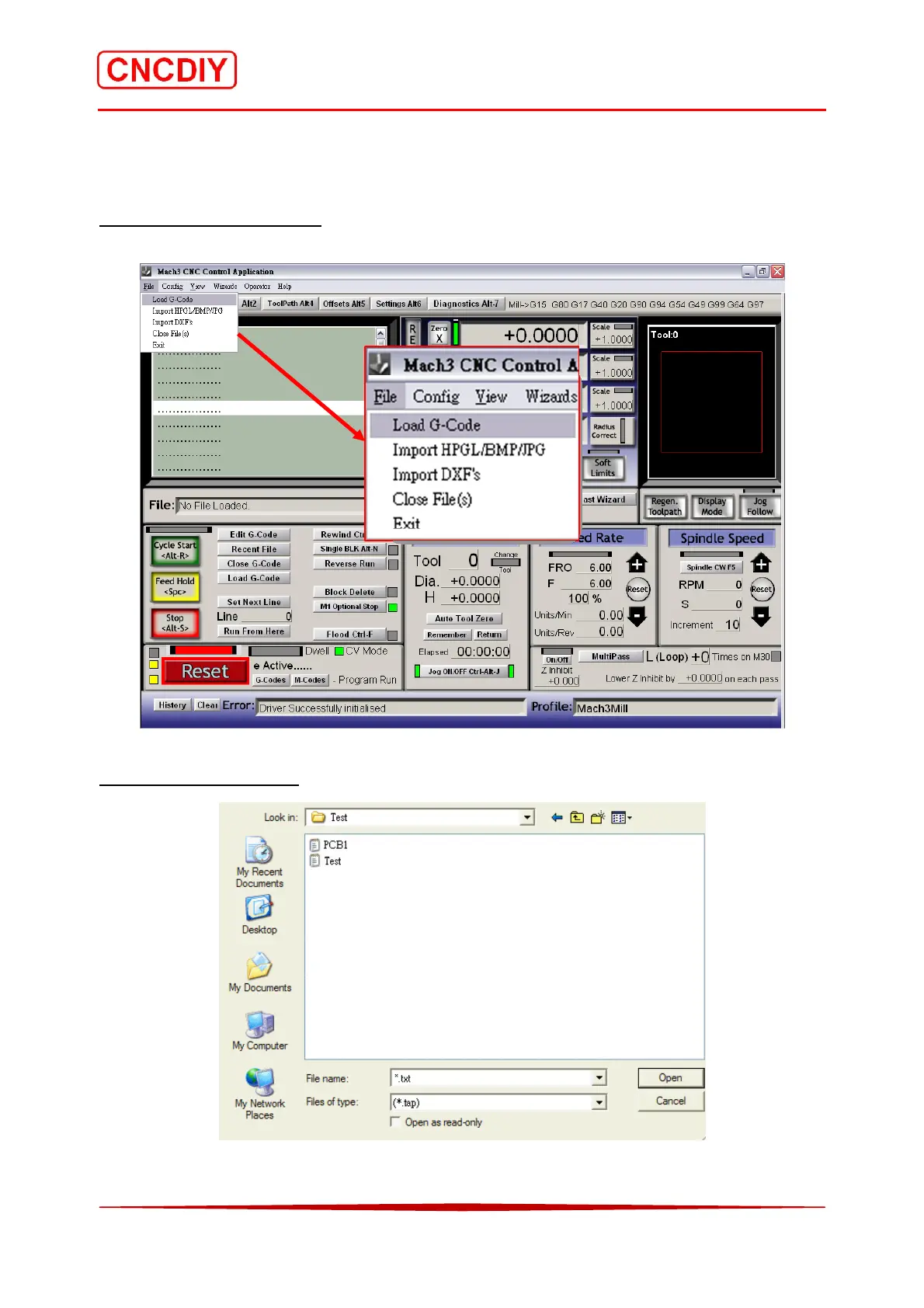Image resolution: width=924 pixels, height=1308 pixels.
Task: Select the PCB1 file icon
Action: click(x=314, y=844)
